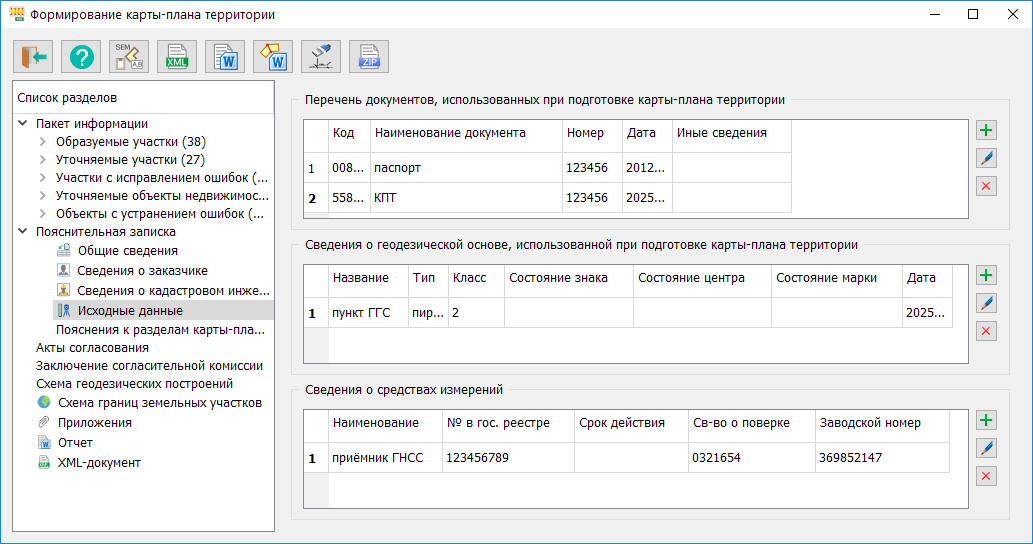Viewport: 1033px width, 544px height.
Task: Open help with the question mark icon
Action: pos(81,58)
